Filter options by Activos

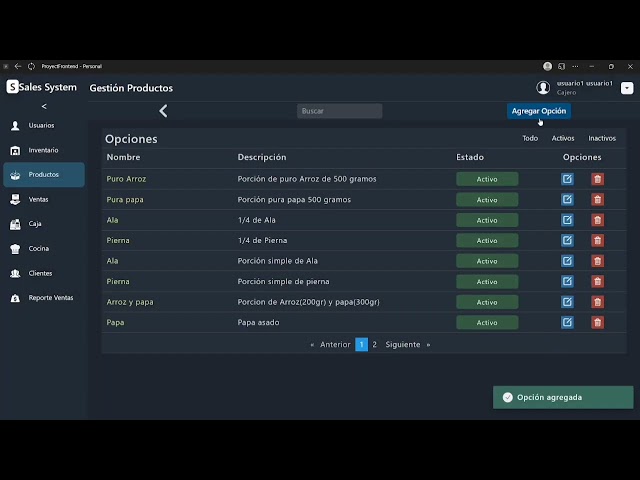coord(563,138)
